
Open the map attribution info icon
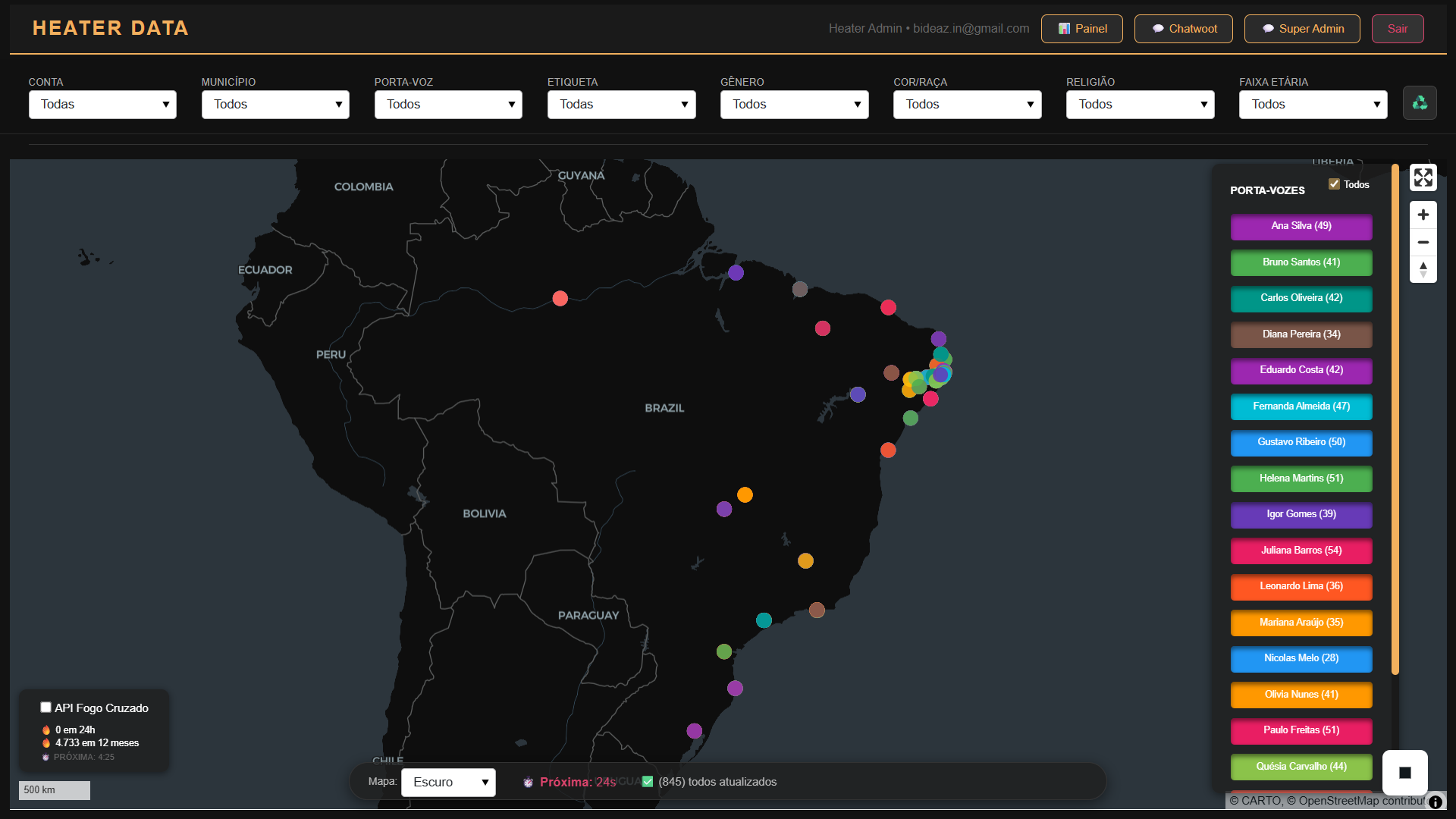(x=1436, y=801)
